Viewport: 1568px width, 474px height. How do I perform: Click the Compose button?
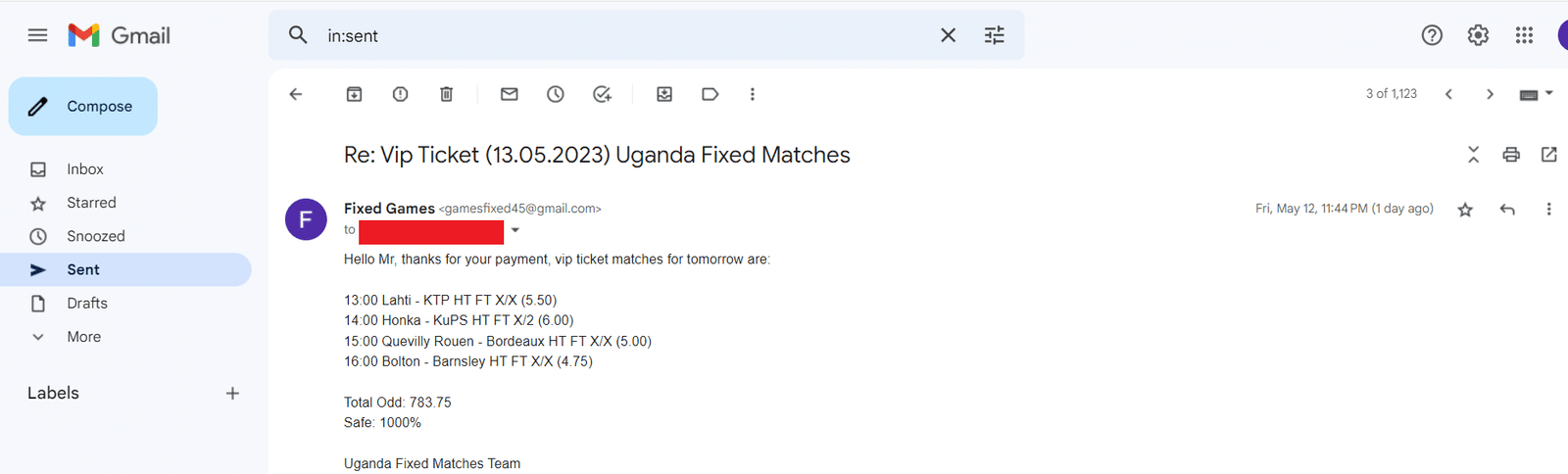tap(83, 107)
